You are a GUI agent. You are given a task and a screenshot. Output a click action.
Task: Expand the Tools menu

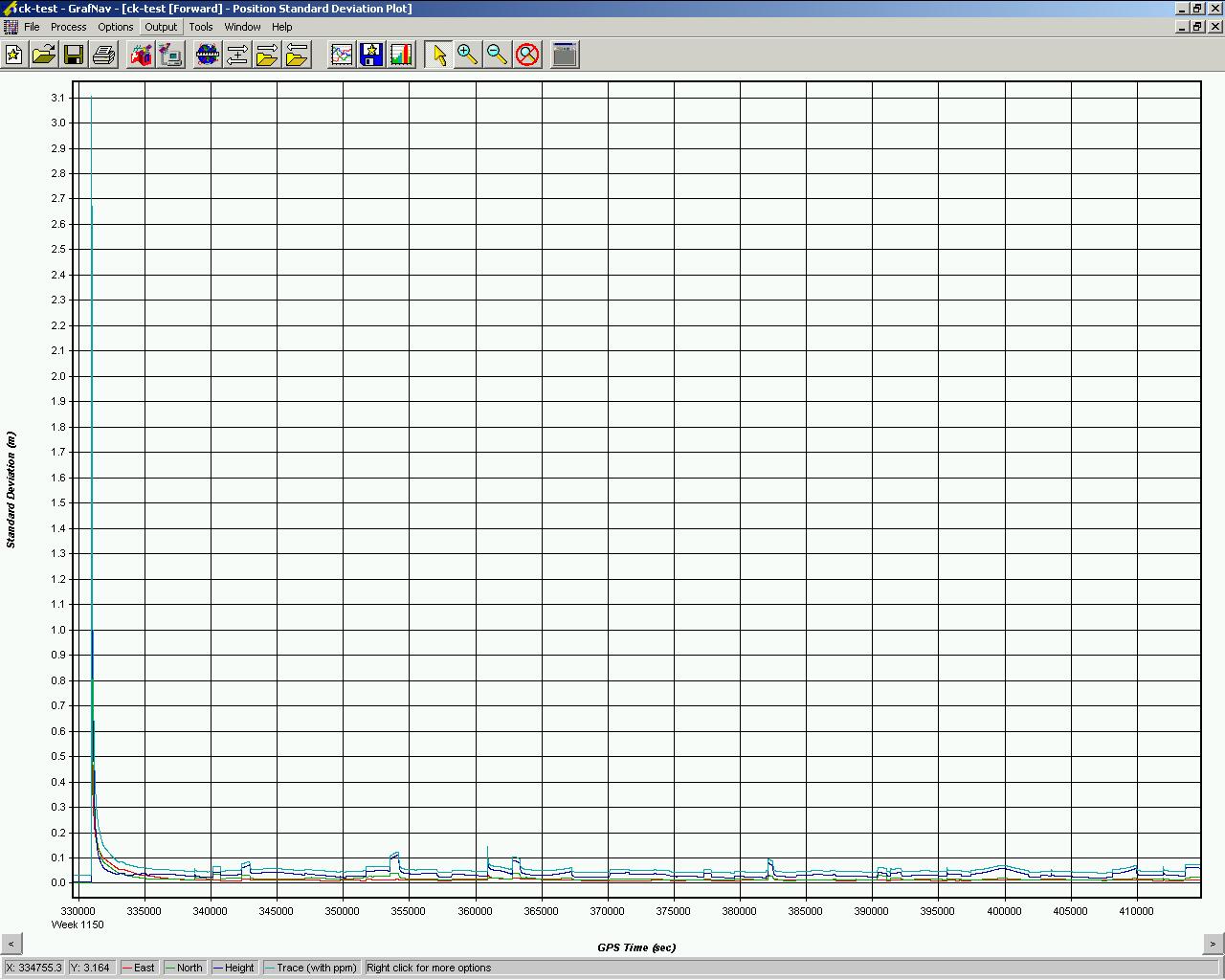[x=201, y=27]
